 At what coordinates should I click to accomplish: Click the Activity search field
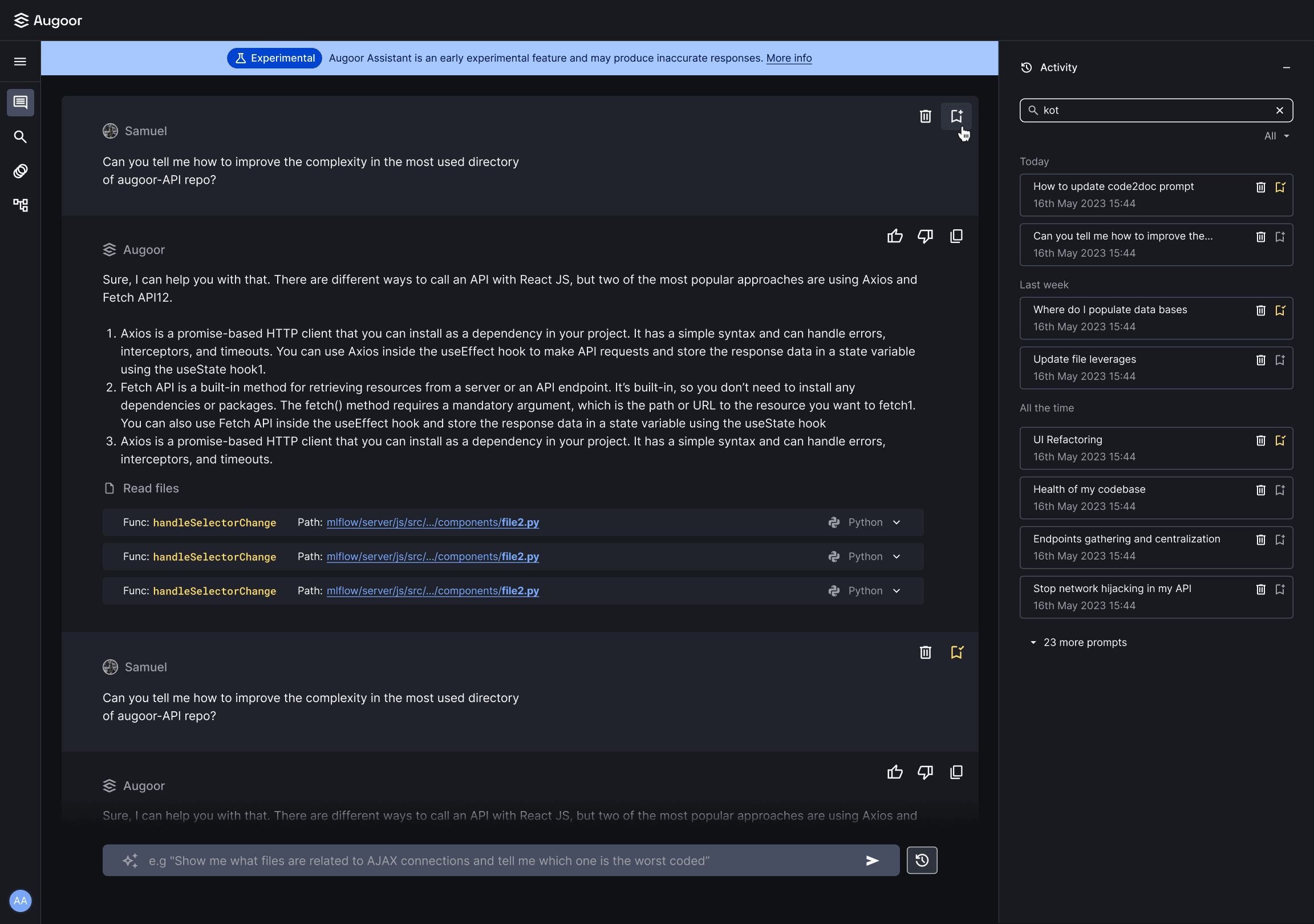coord(1156,110)
